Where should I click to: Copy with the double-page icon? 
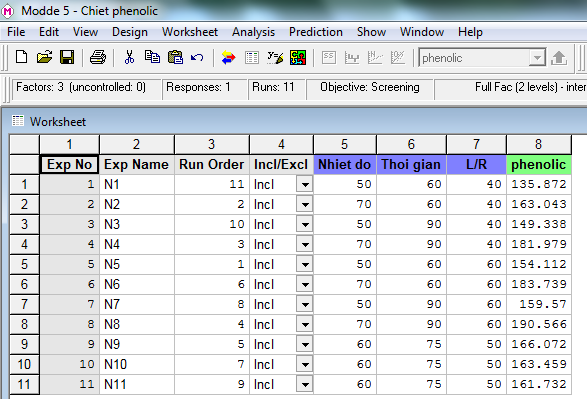(152, 57)
